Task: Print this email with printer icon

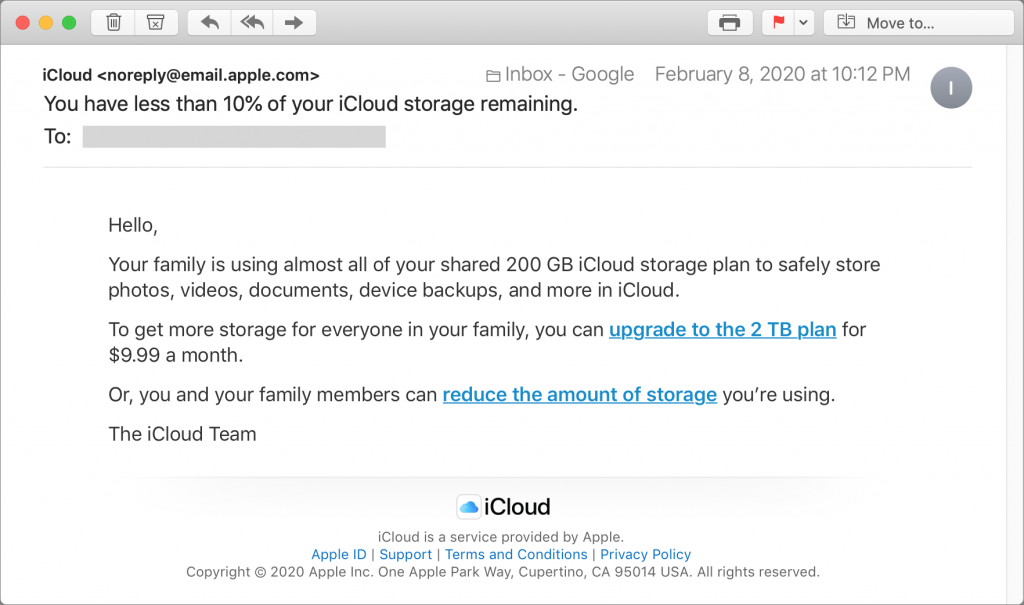Action: [x=730, y=22]
